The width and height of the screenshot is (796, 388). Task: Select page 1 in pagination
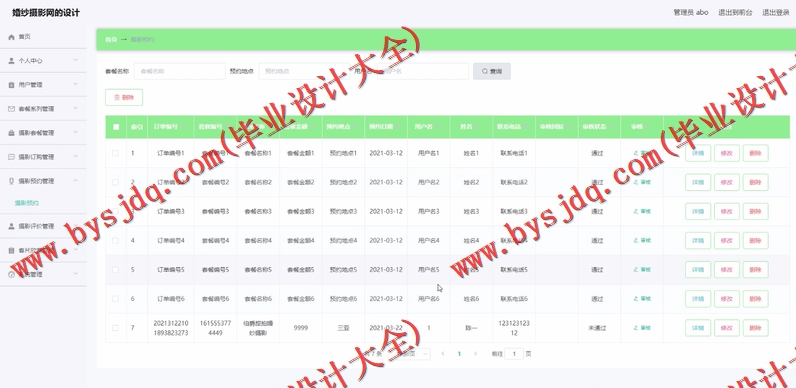point(459,354)
